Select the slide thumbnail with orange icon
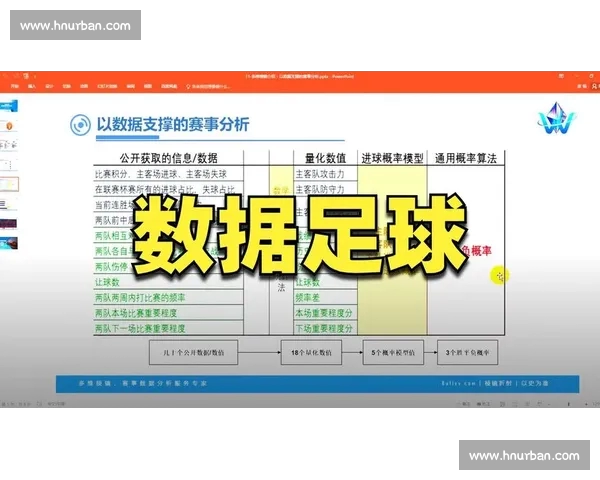Screen dimensions: 600x480 click(x=9, y=126)
